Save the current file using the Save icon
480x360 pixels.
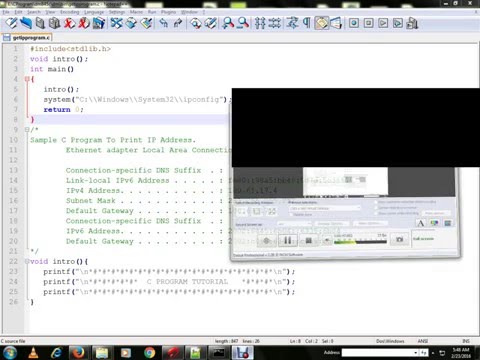[x=40, y=23]
